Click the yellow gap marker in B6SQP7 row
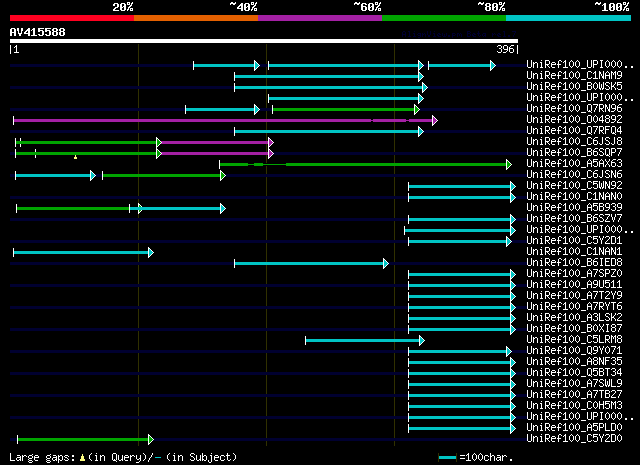 click(x=76, y=157)
